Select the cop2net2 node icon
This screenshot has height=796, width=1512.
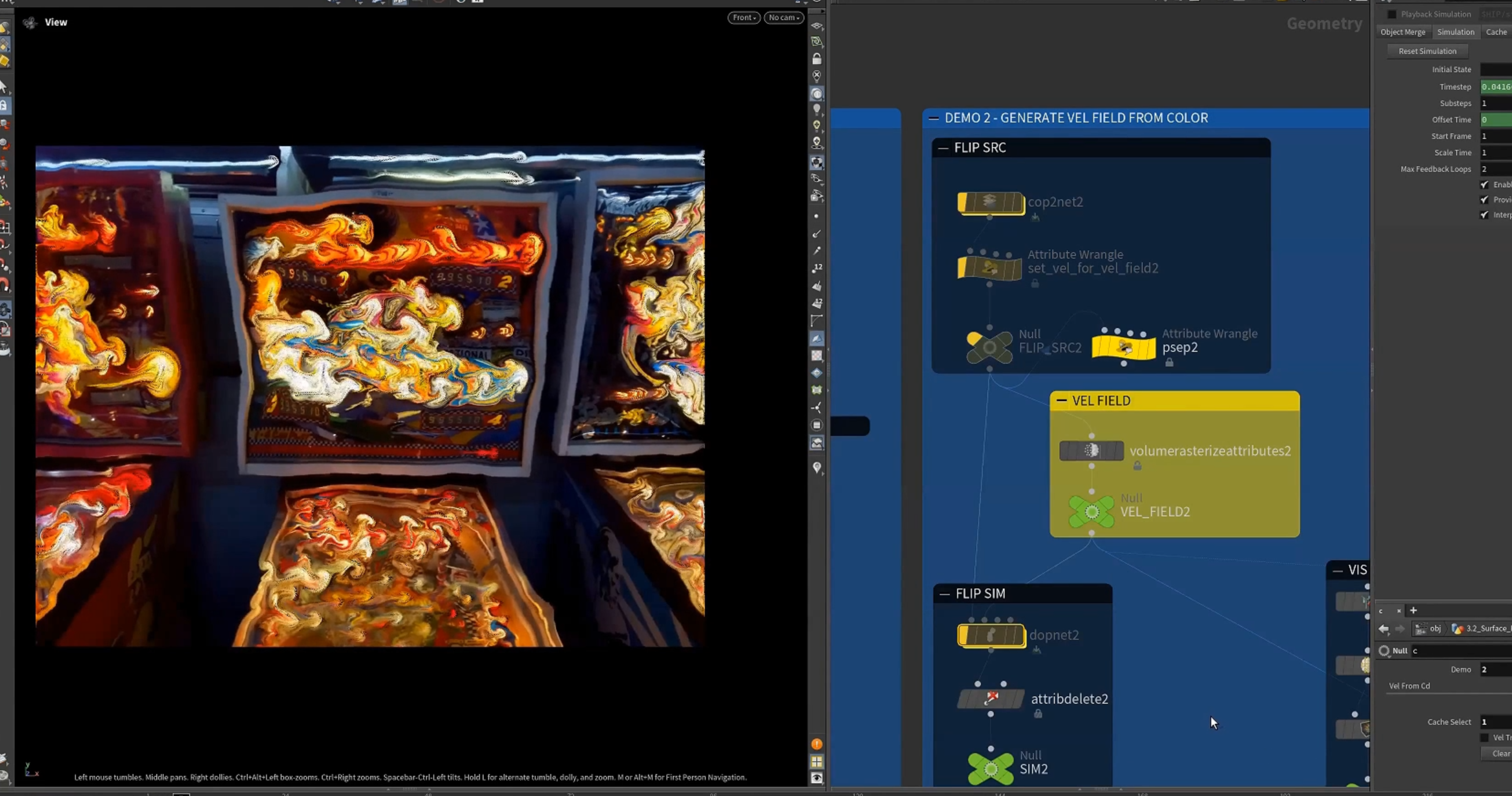coord(991,203)
